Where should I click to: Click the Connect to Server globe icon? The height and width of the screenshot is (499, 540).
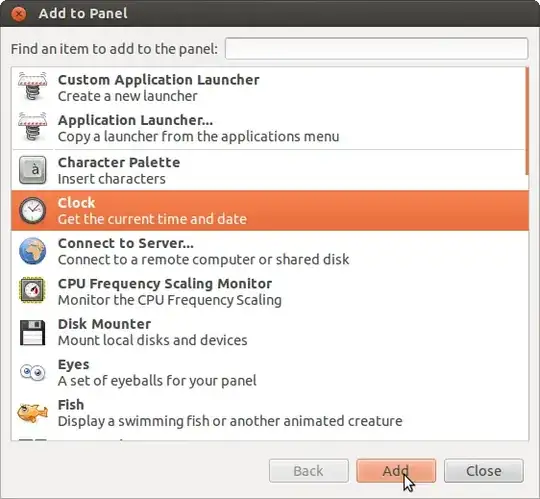(32, 251)
